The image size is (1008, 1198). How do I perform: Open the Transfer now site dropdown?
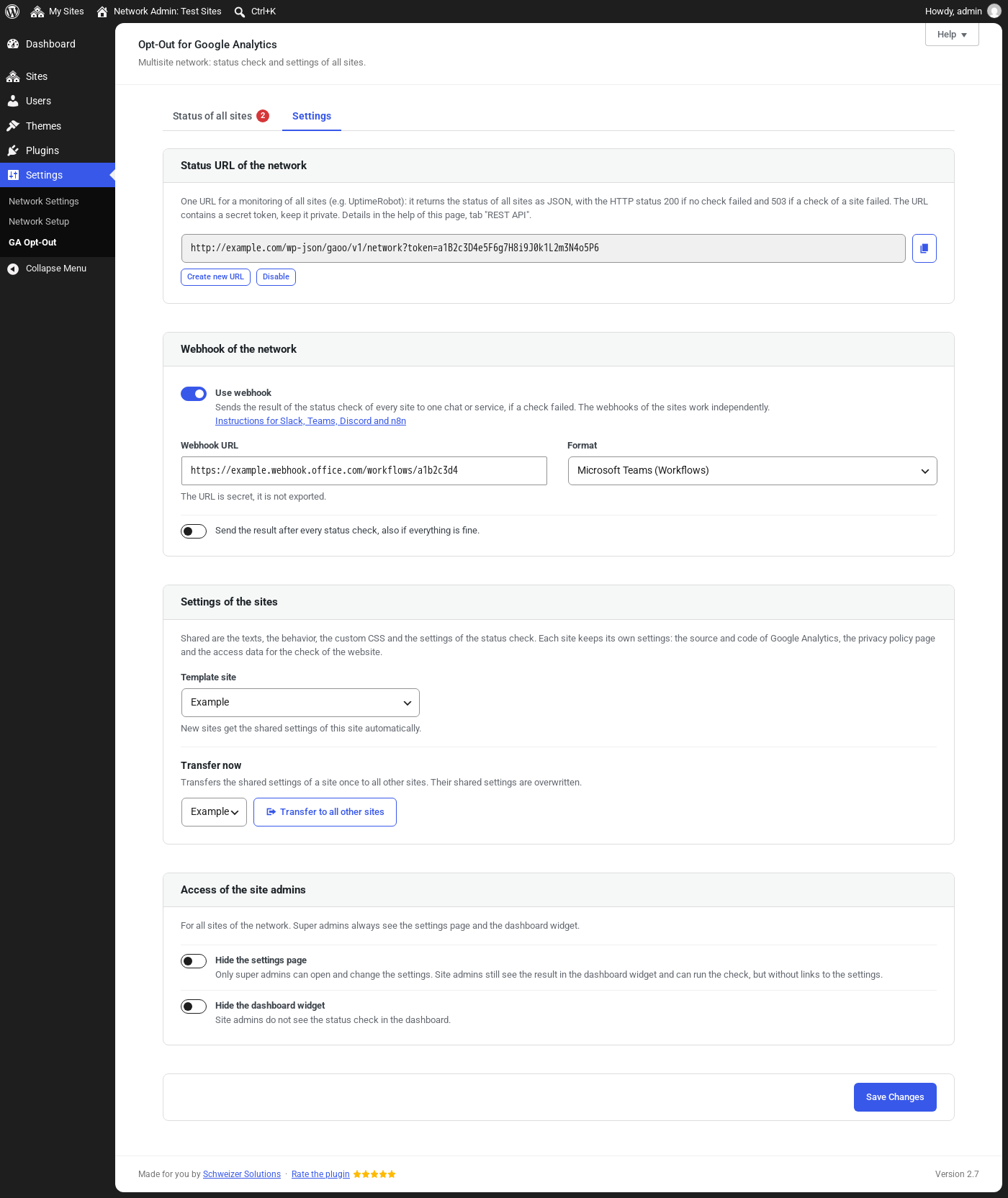click(x=214, y=812)
